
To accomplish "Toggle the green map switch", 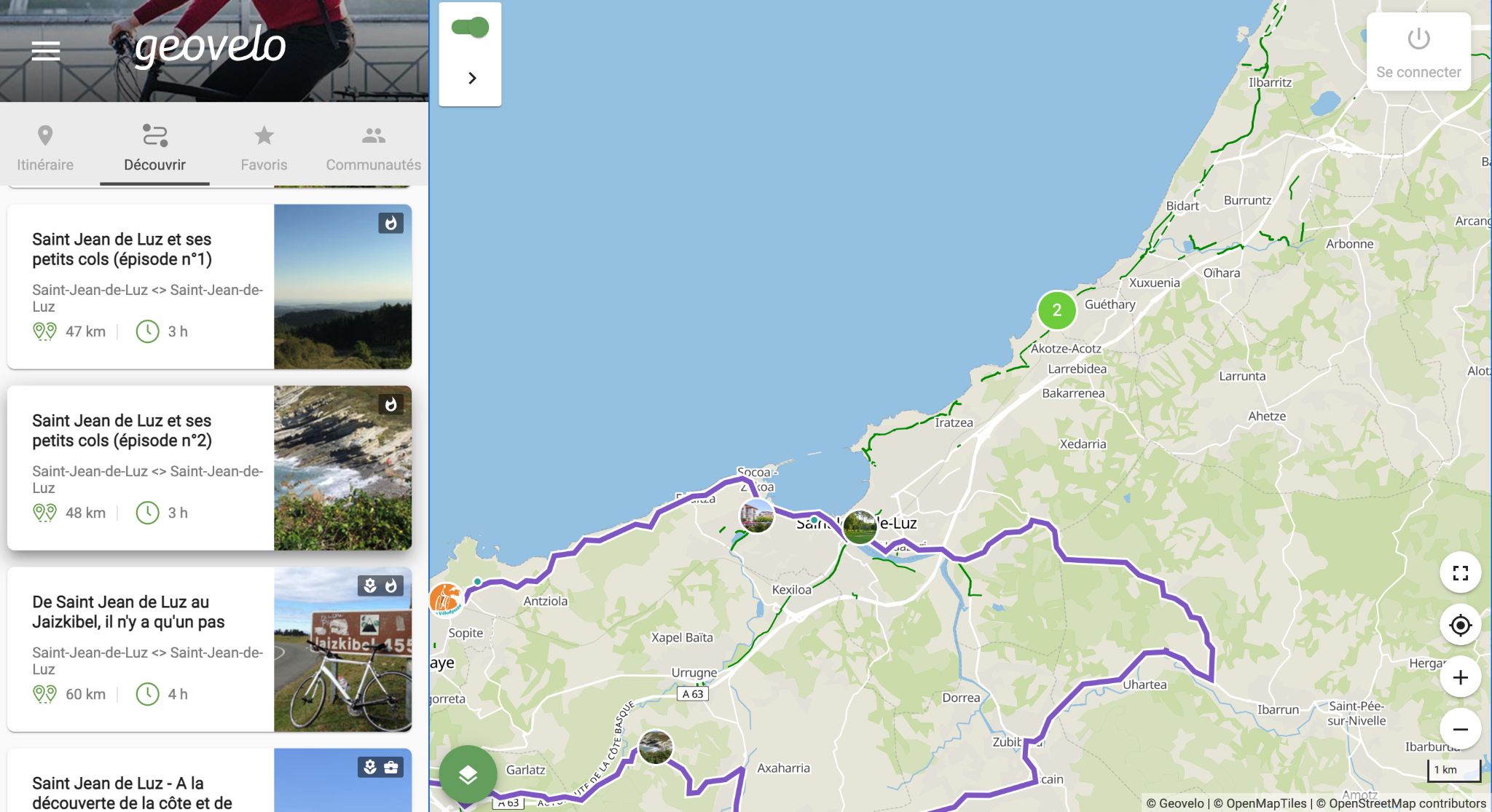I will click(470, 28).
